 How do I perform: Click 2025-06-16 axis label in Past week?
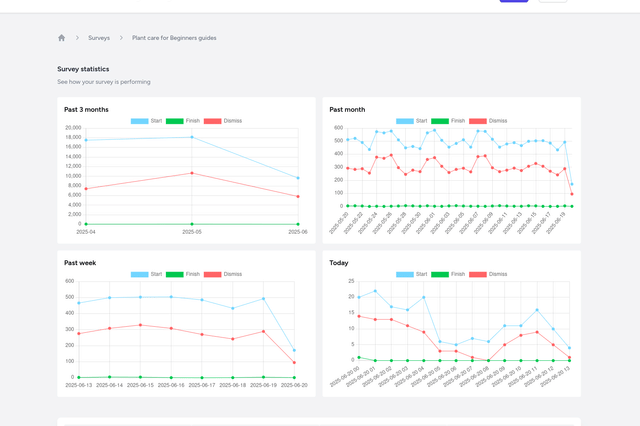[x=171, y=385]
